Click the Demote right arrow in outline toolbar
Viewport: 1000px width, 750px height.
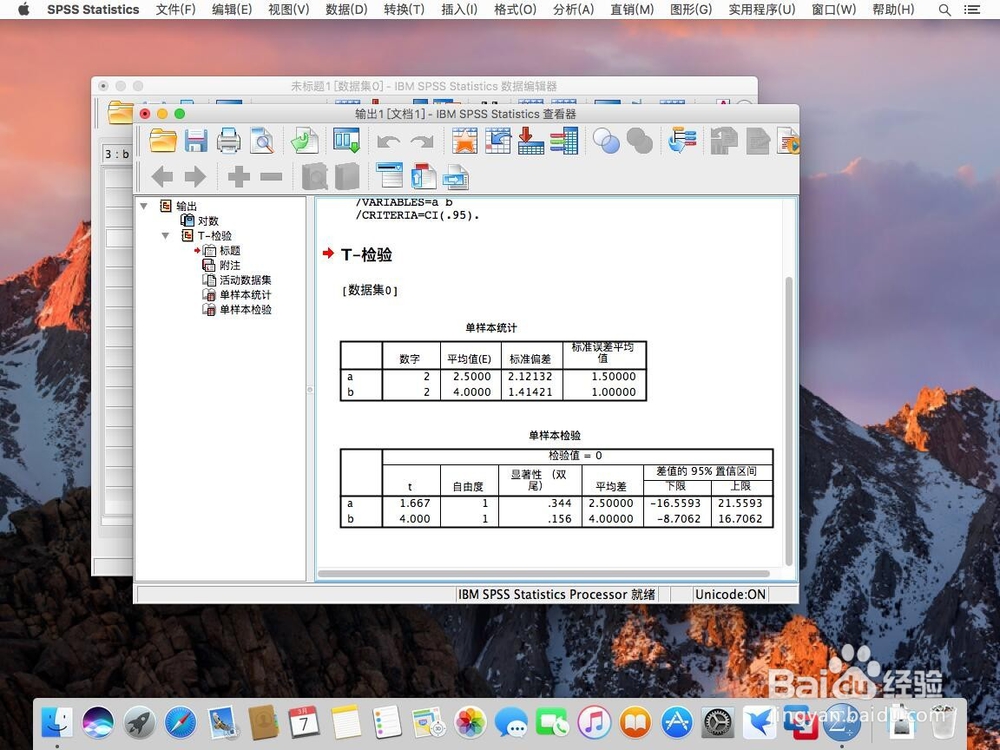click(x=195, y=176)
